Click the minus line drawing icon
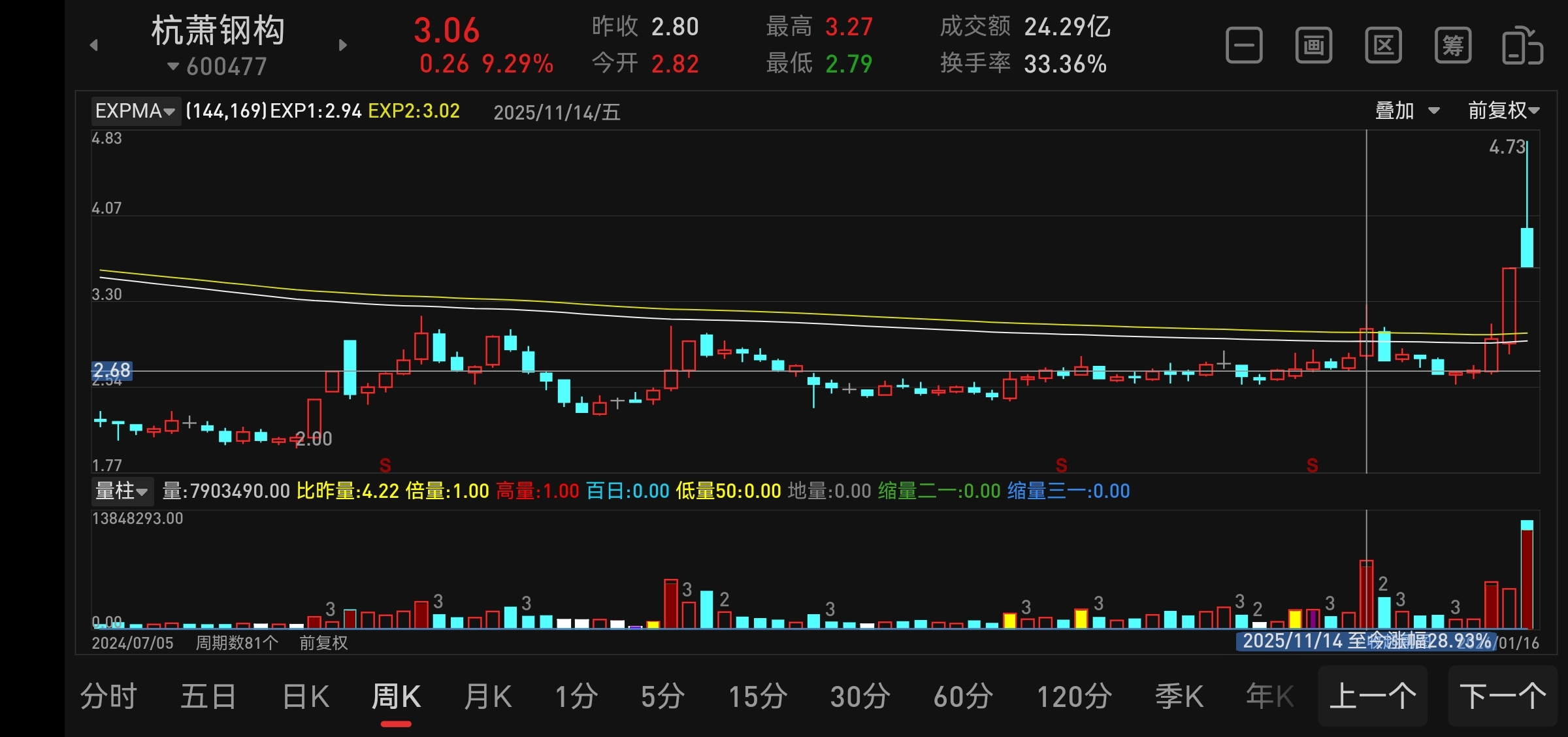 (x=1244, y=46)
